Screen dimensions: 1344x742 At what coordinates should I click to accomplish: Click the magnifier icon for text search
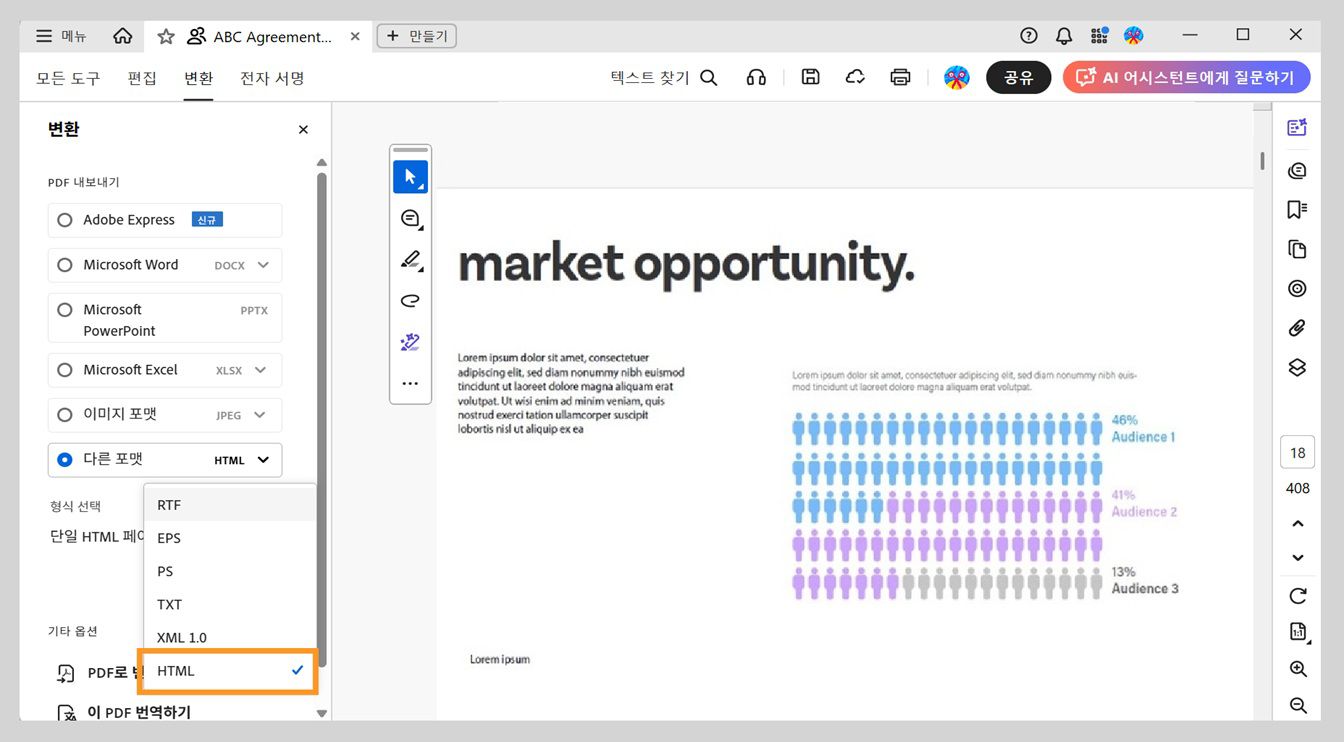709,78
